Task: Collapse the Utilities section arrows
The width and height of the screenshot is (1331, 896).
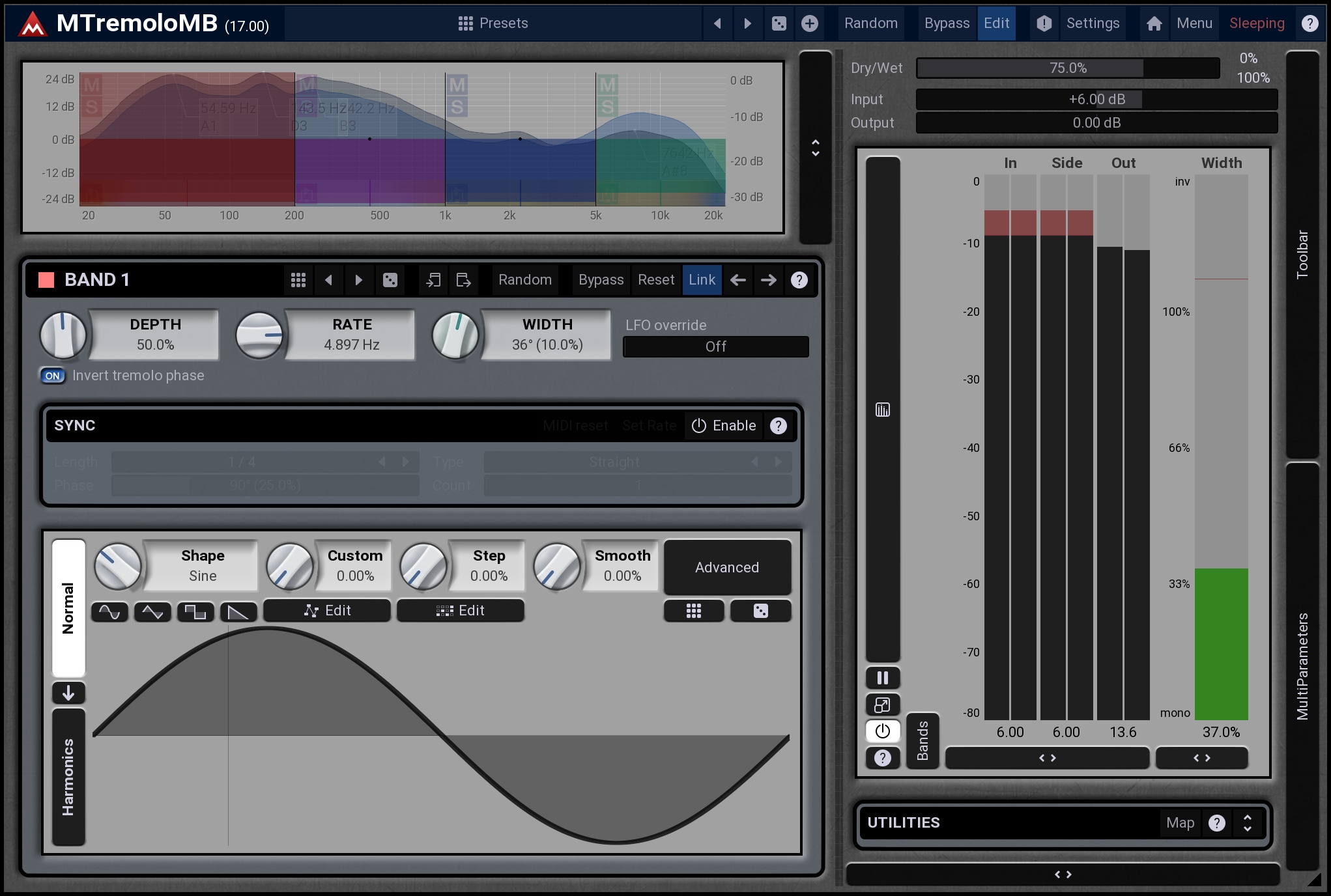Action: point(1247,823)
